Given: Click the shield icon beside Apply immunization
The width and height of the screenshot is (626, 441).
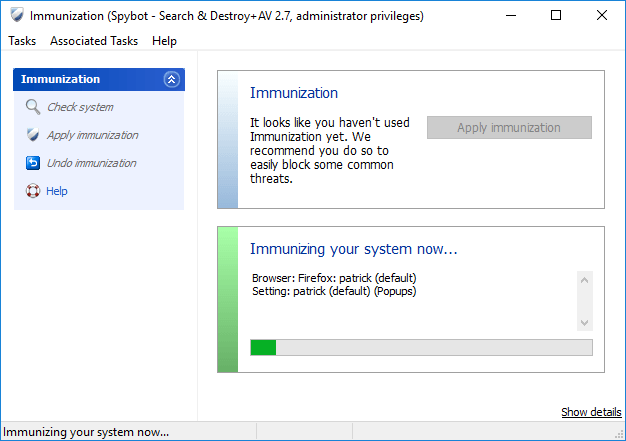Looking at the screenshot, I should pyautogui.click(x=33, y=135).
